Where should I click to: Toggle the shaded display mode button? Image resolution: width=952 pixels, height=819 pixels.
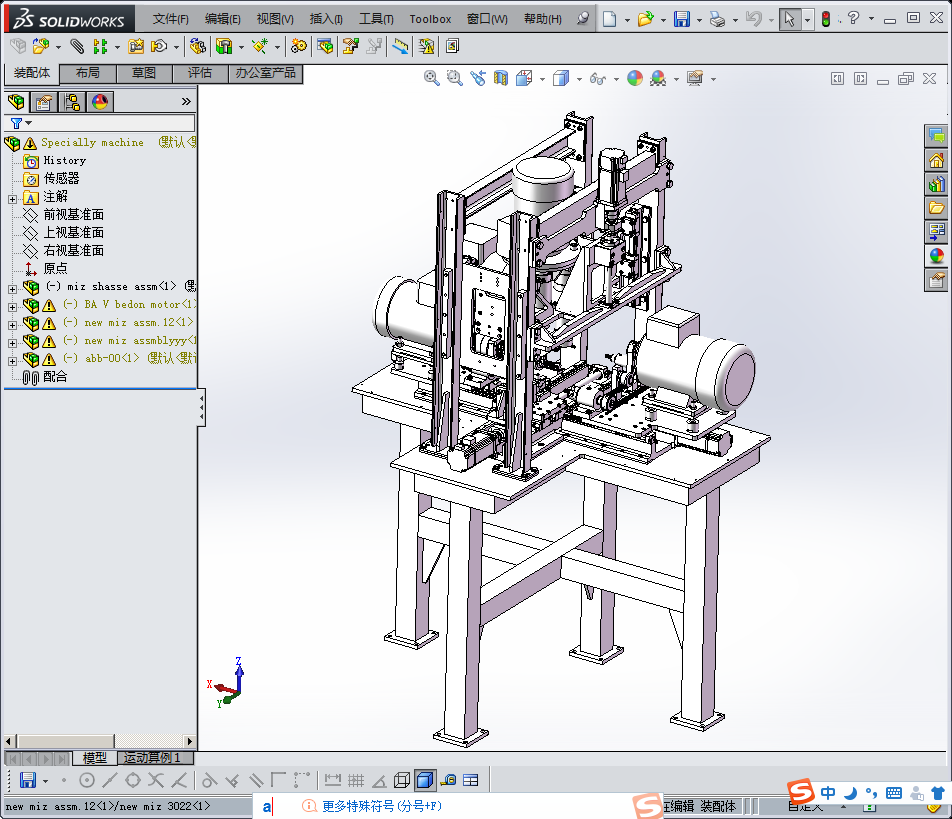click(x=425, y=780)
